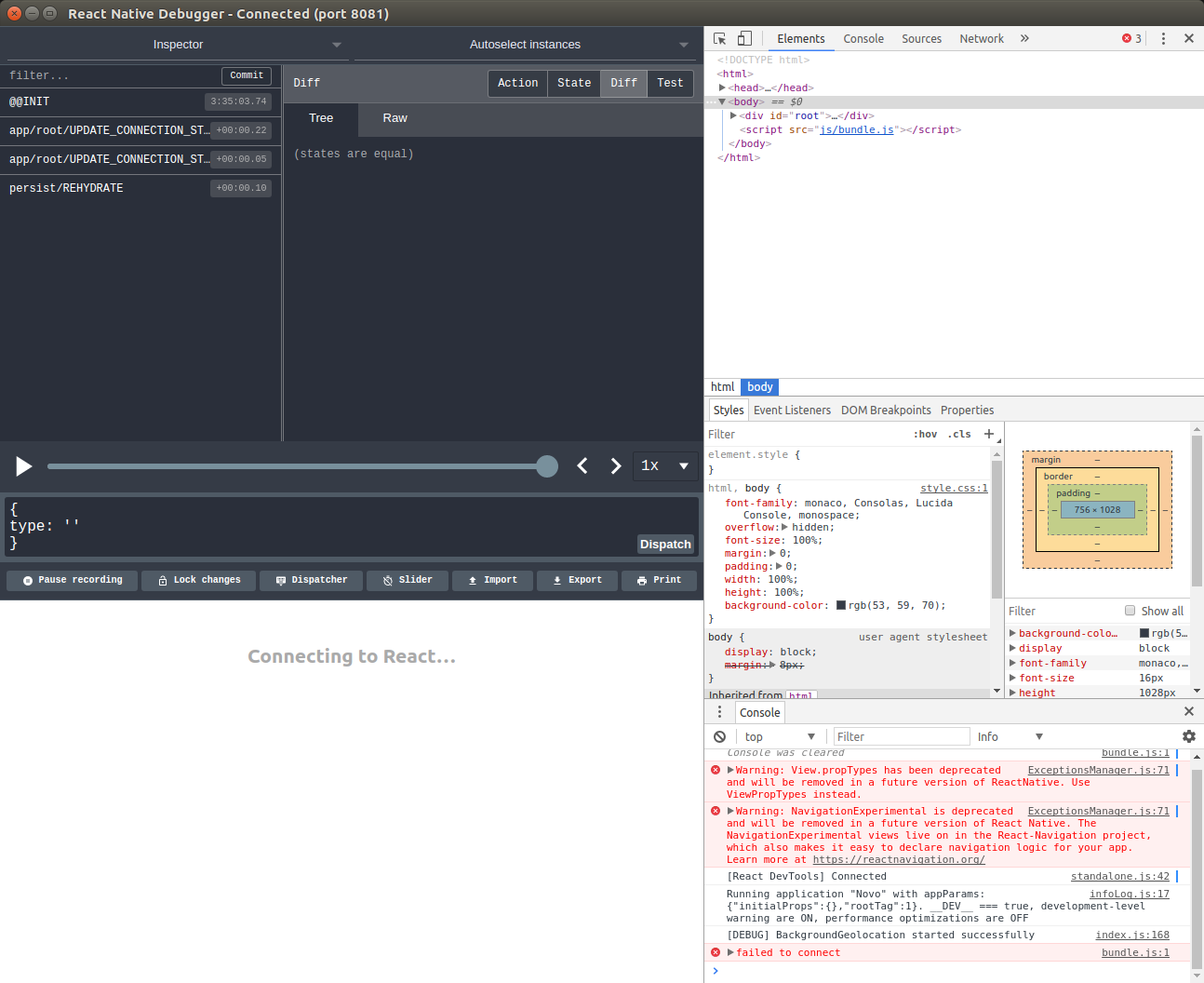Expand background-color computed property
Image resolution: width=1204 pixels, height=983 pixels.
[1012, 633]
